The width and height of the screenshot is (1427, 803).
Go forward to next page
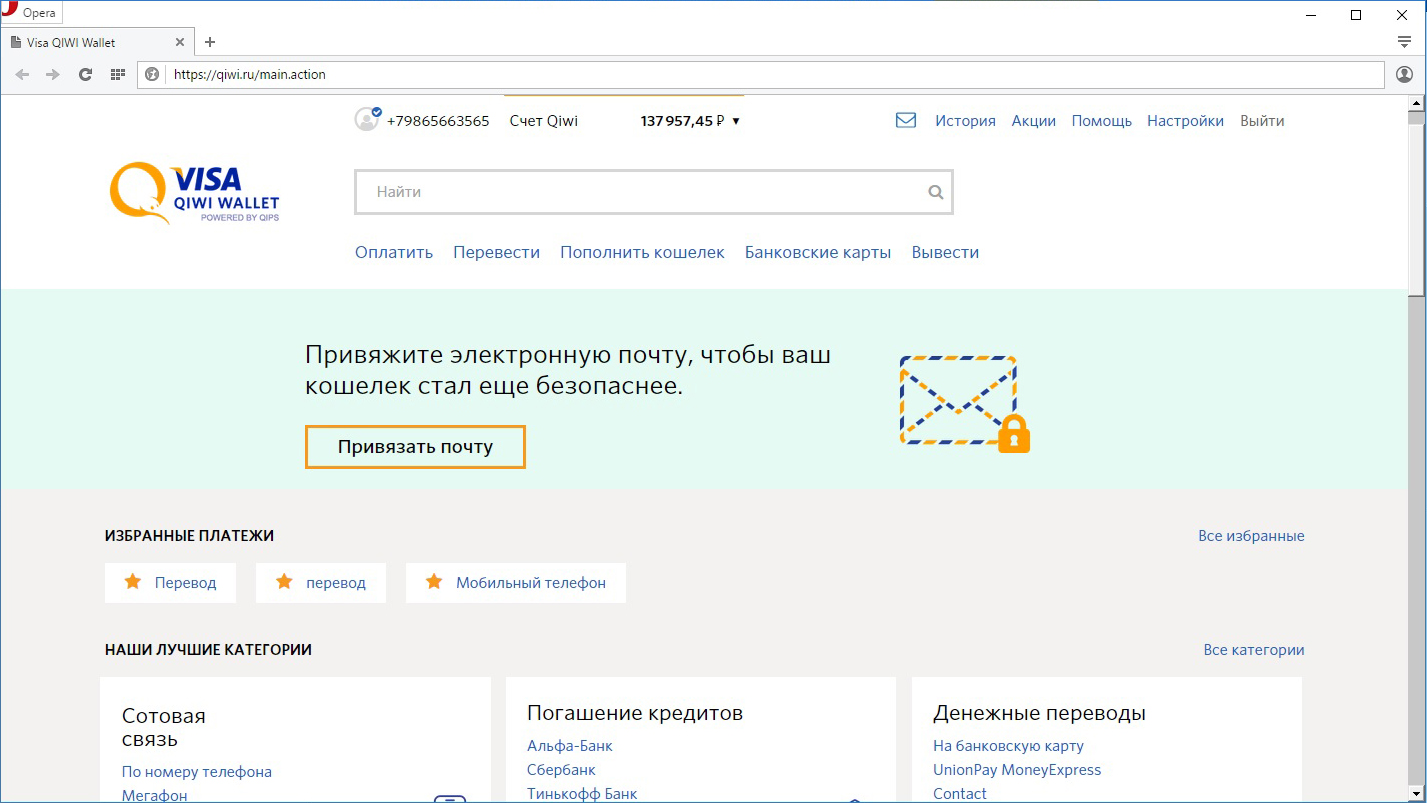coord(53,74)
